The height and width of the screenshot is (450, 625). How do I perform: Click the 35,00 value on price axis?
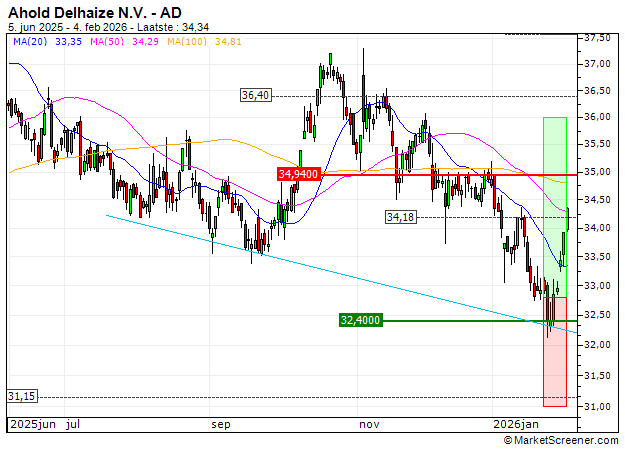[598, 172]
